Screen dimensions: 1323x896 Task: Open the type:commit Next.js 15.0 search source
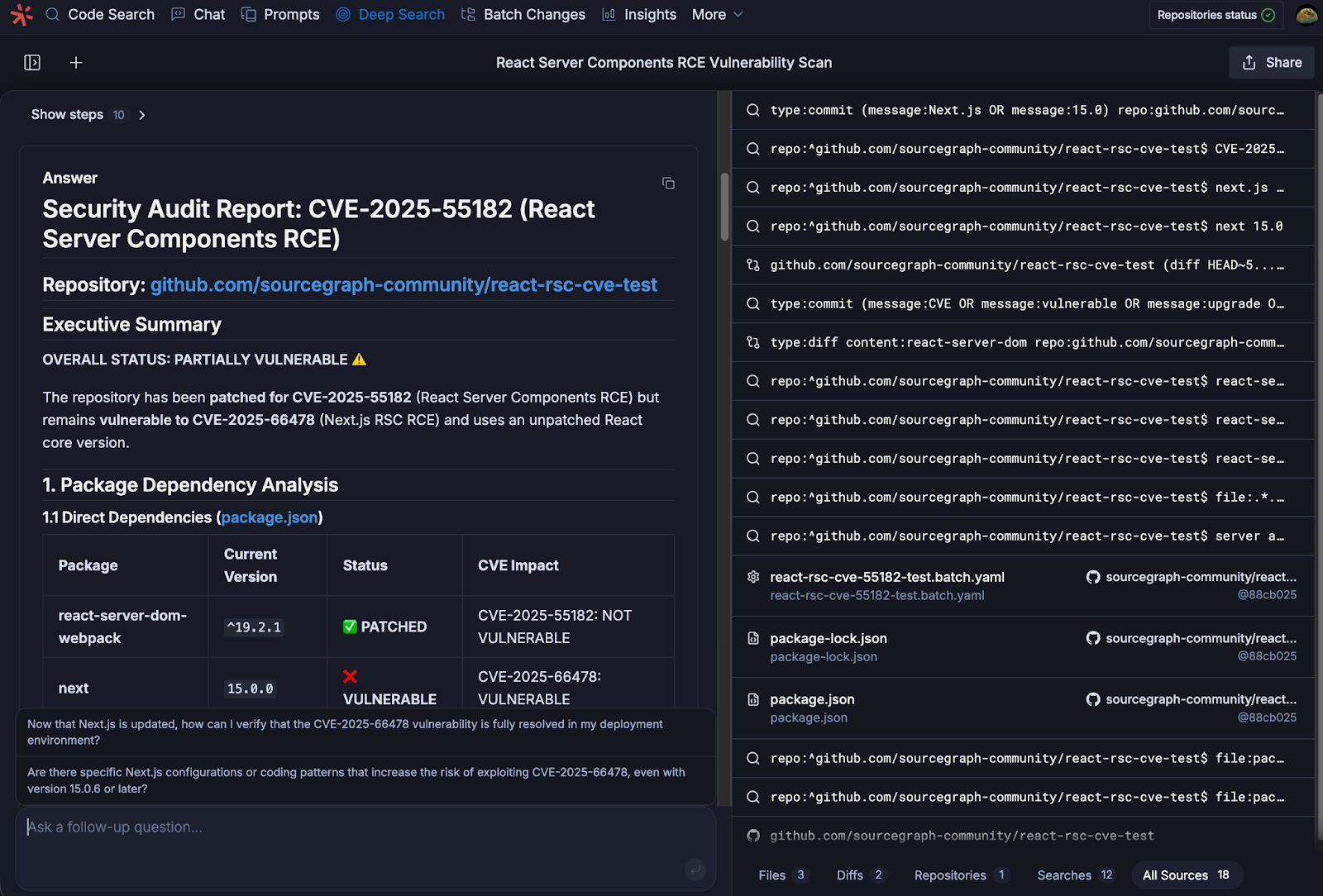click(x=1023, y=111)
